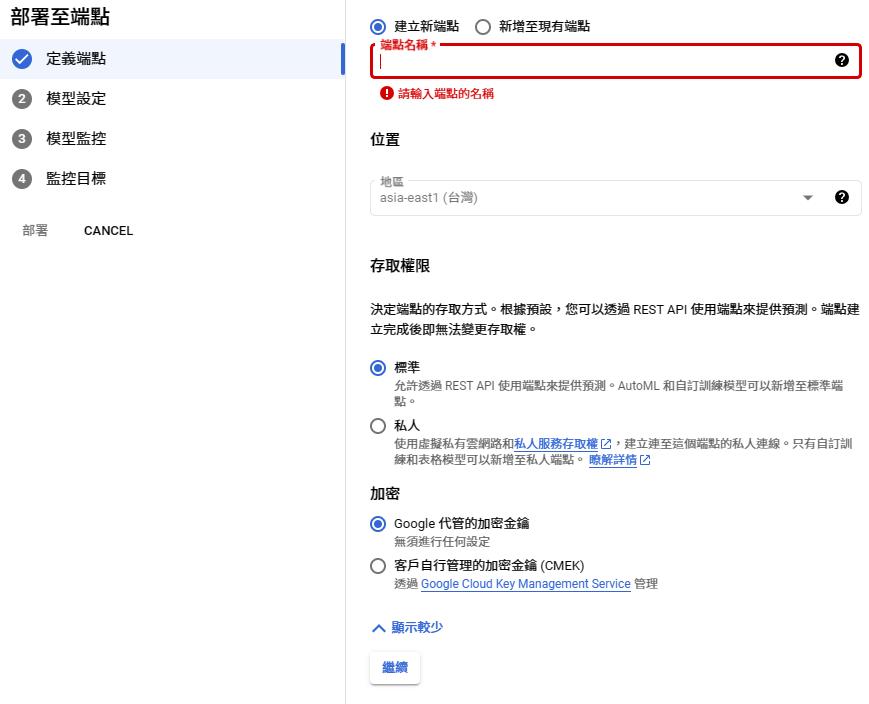Open Google Cloud Key Management Service link

[x=525, y=584]
